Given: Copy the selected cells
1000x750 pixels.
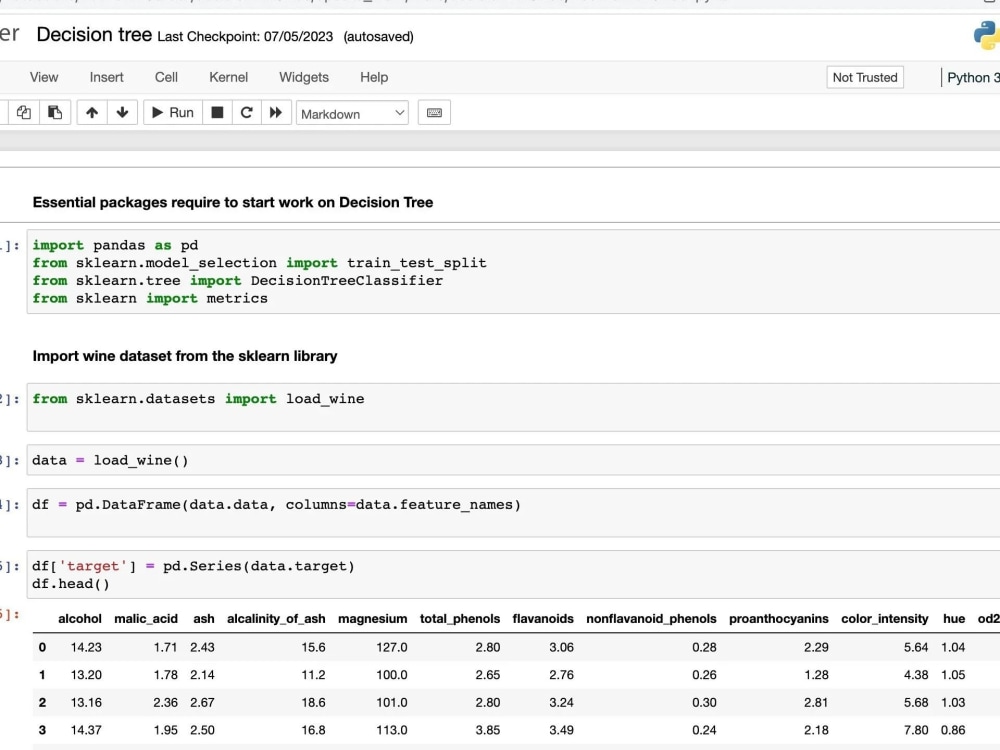Looking at the screenshot, I should point(23,112).
